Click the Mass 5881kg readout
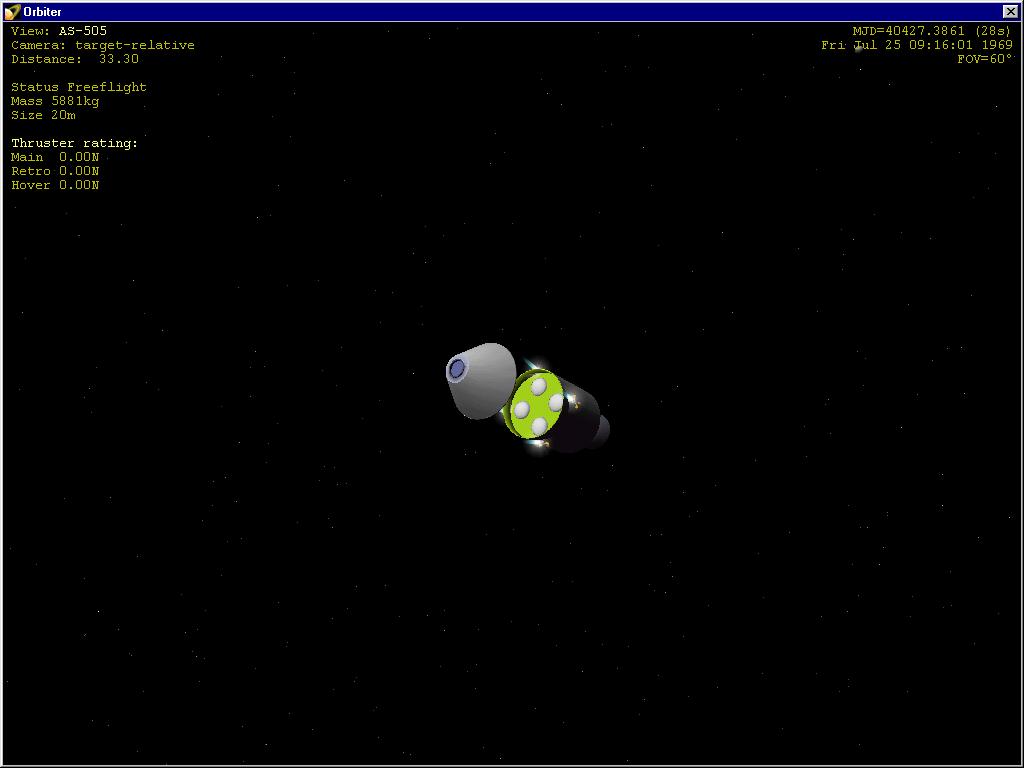The height and width of the screenshot is (768, 1024). click(x=55, y=101)
